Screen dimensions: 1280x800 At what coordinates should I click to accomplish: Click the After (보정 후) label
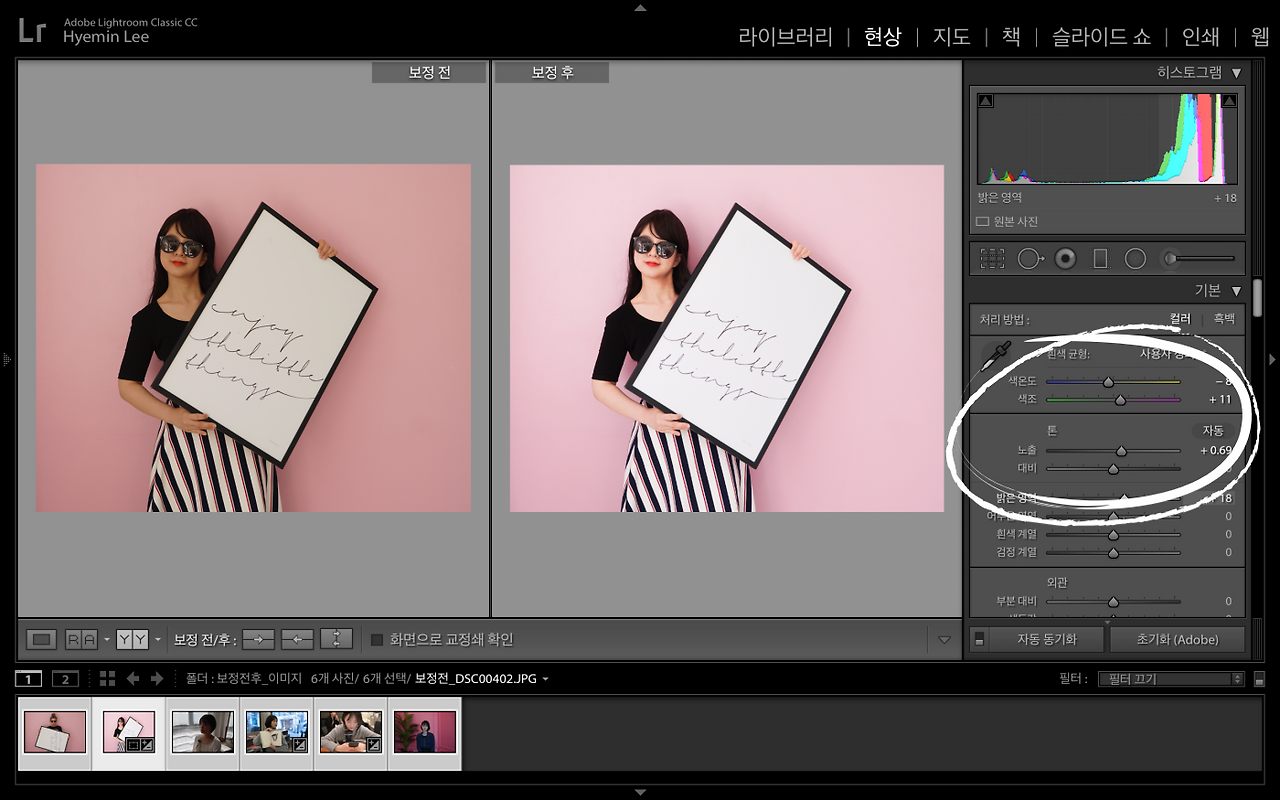pyautogui.click(x=552, y=73)
